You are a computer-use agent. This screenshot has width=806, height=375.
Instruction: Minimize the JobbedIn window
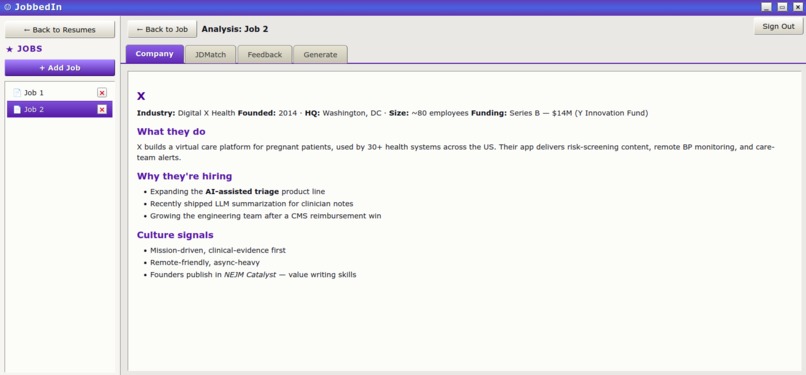coord(766,7)
